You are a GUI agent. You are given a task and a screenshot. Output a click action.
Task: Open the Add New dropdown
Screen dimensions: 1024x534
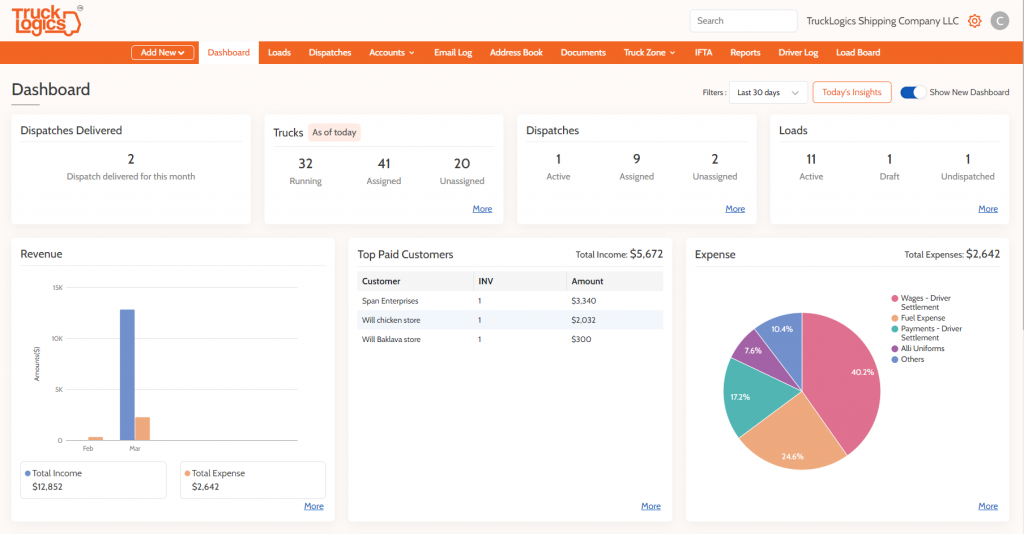click(x=163, y=52)
